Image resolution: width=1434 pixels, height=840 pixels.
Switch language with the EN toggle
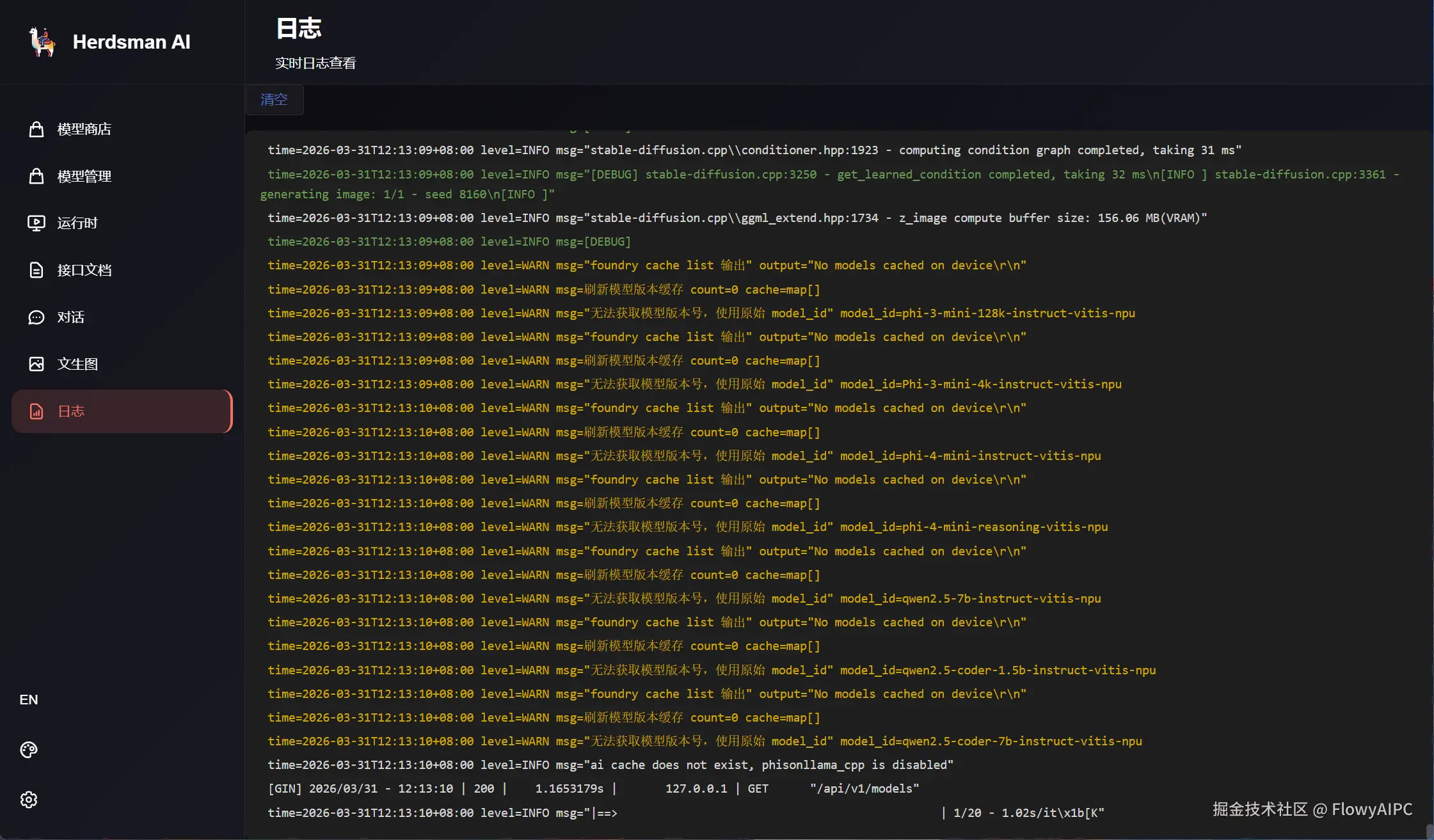29,700
